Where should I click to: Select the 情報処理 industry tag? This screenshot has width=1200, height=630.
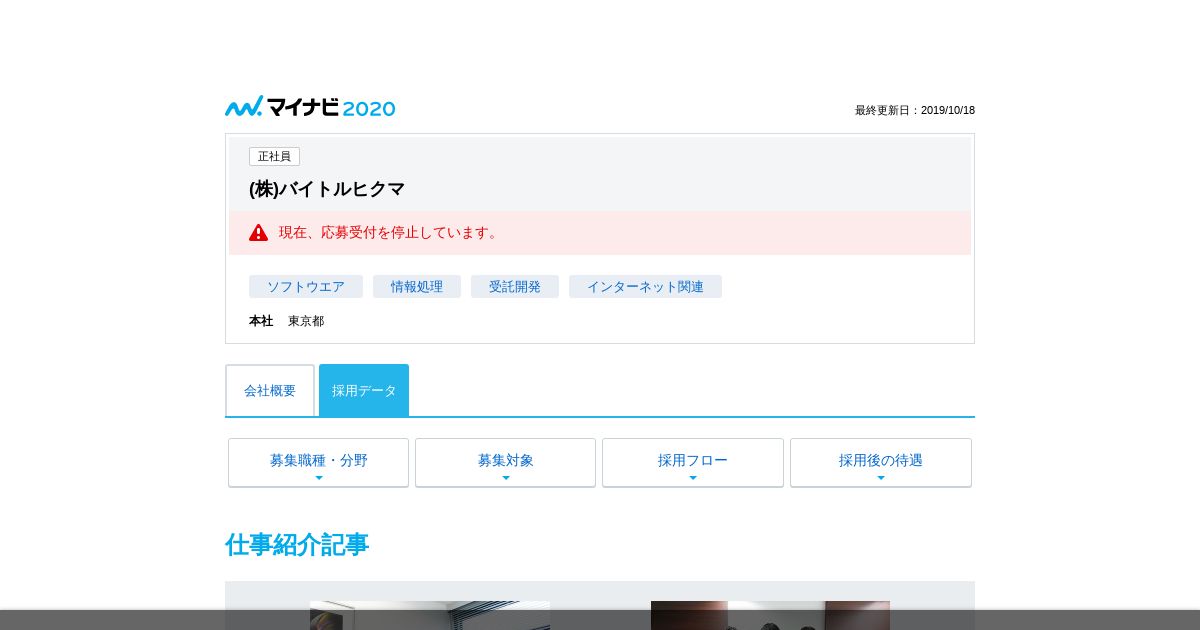417,287
